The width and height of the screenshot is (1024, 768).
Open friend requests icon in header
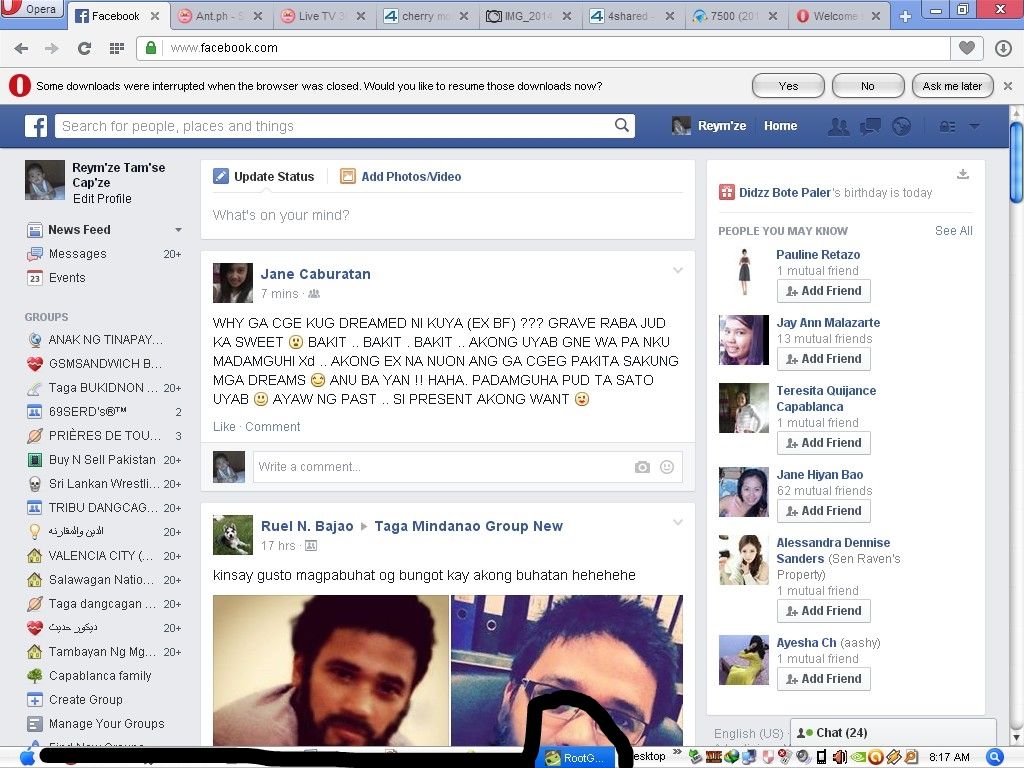(838, 126)
